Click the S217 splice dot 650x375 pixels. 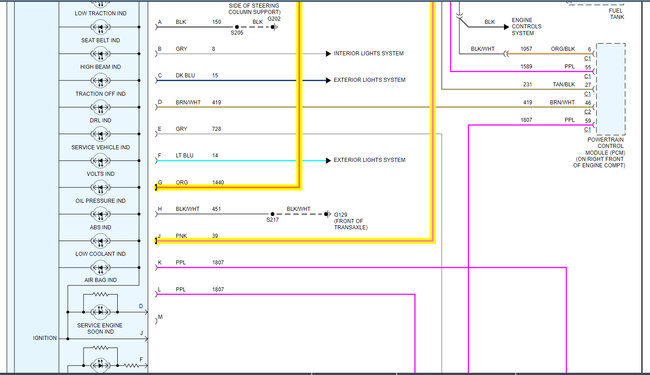(272, 214)
